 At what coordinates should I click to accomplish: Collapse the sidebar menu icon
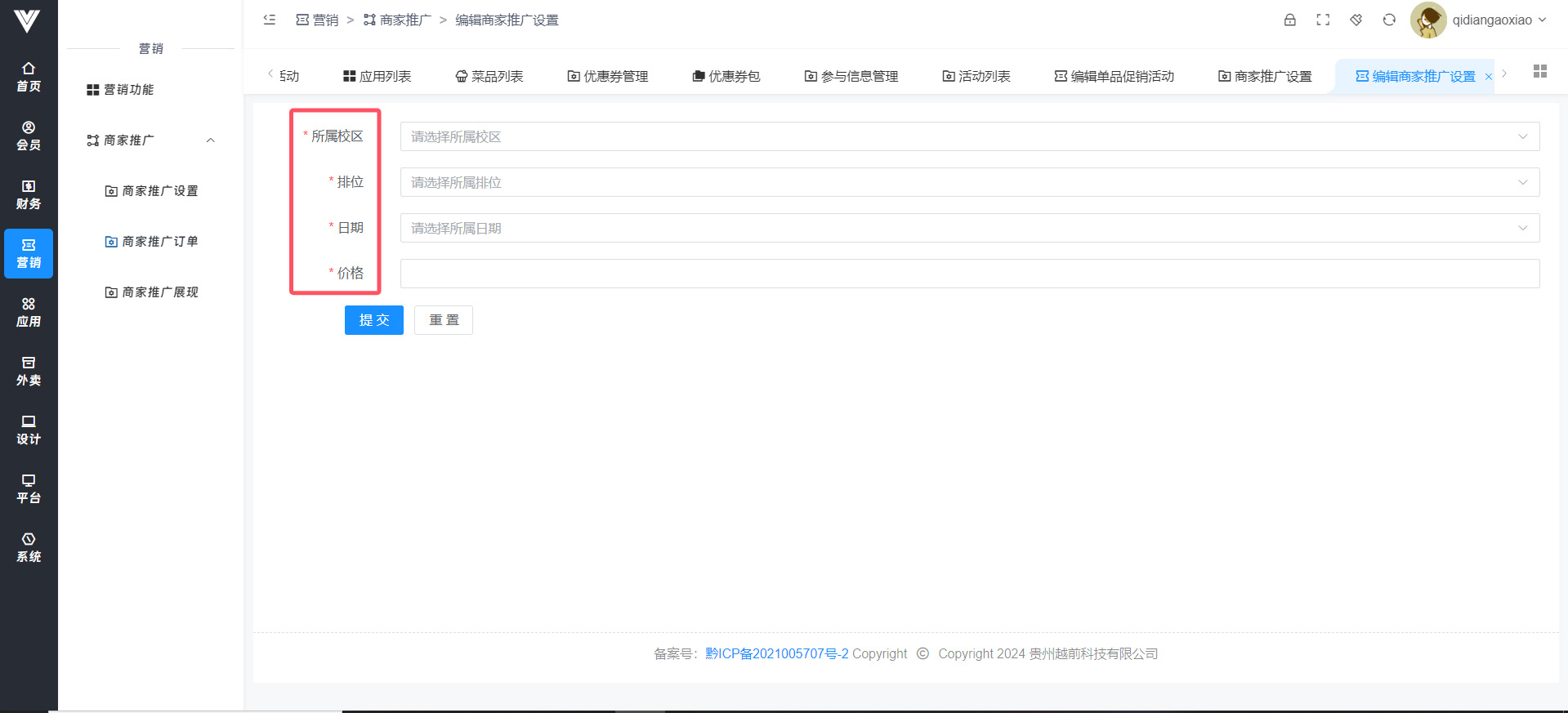coord(270,20)
